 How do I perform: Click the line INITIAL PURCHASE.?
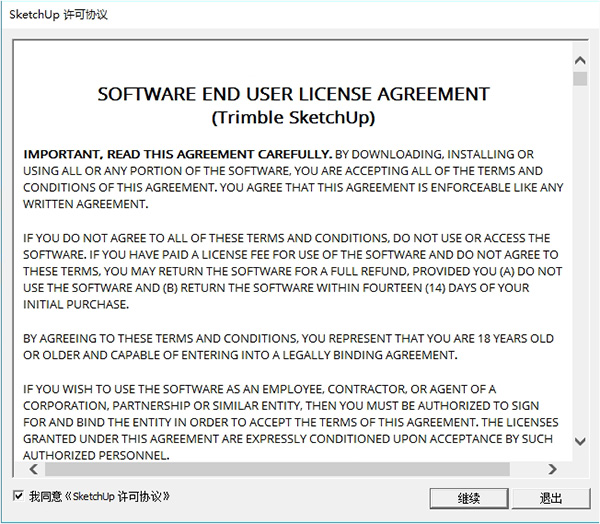(76, 305)
